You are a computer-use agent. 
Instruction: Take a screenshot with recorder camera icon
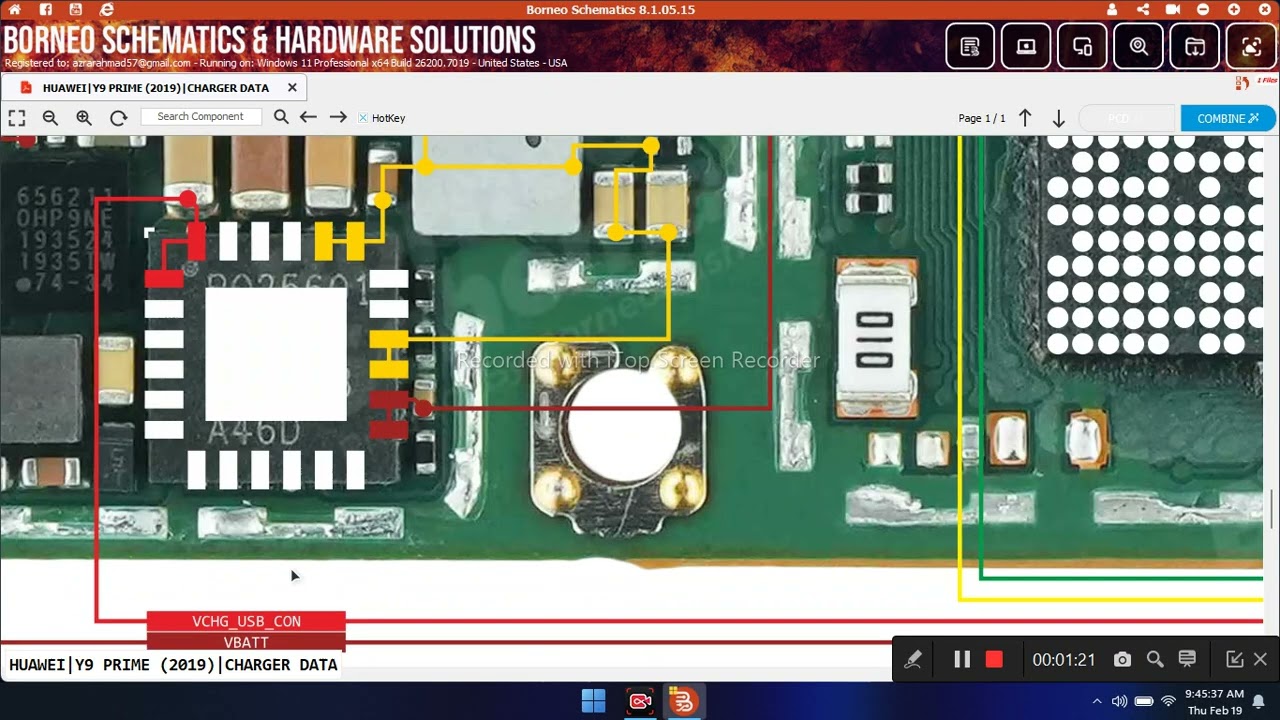[x=1122, y=659]
